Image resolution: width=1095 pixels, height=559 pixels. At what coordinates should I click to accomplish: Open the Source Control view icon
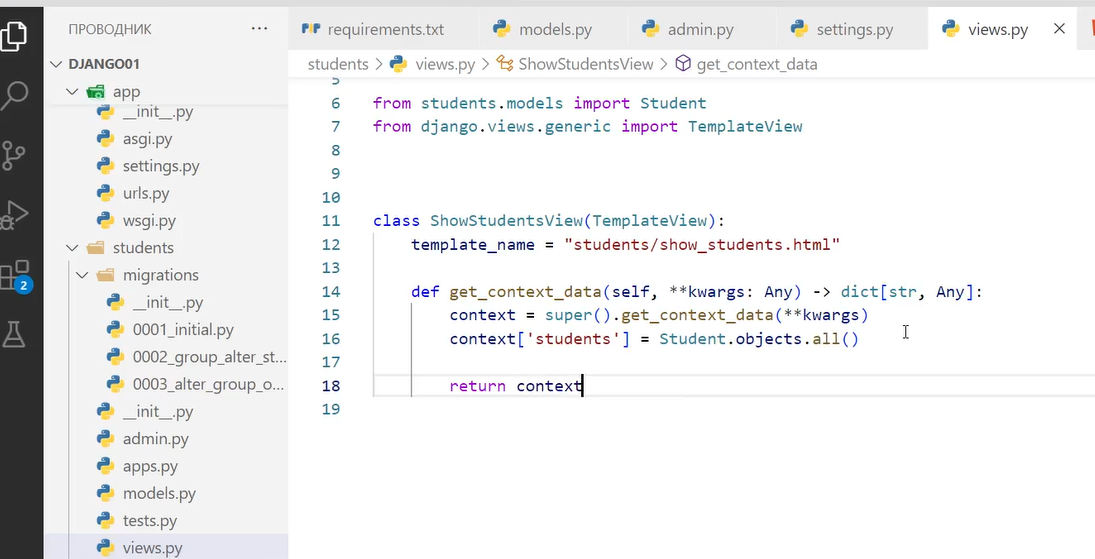pos(14,155)
